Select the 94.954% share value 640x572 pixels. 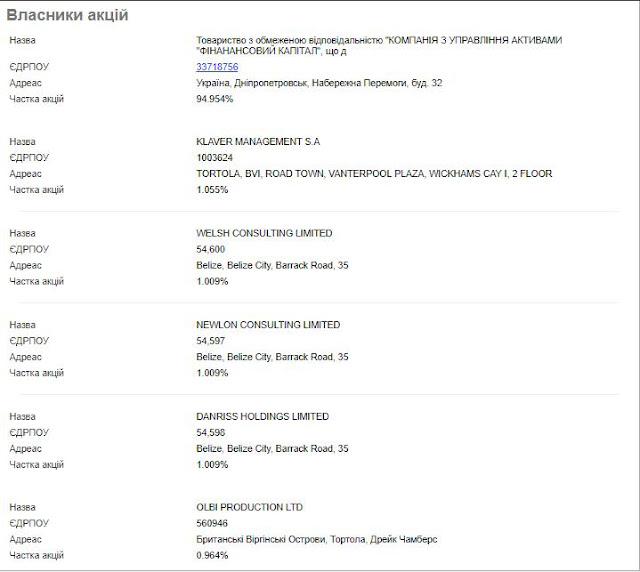[215, 99]
